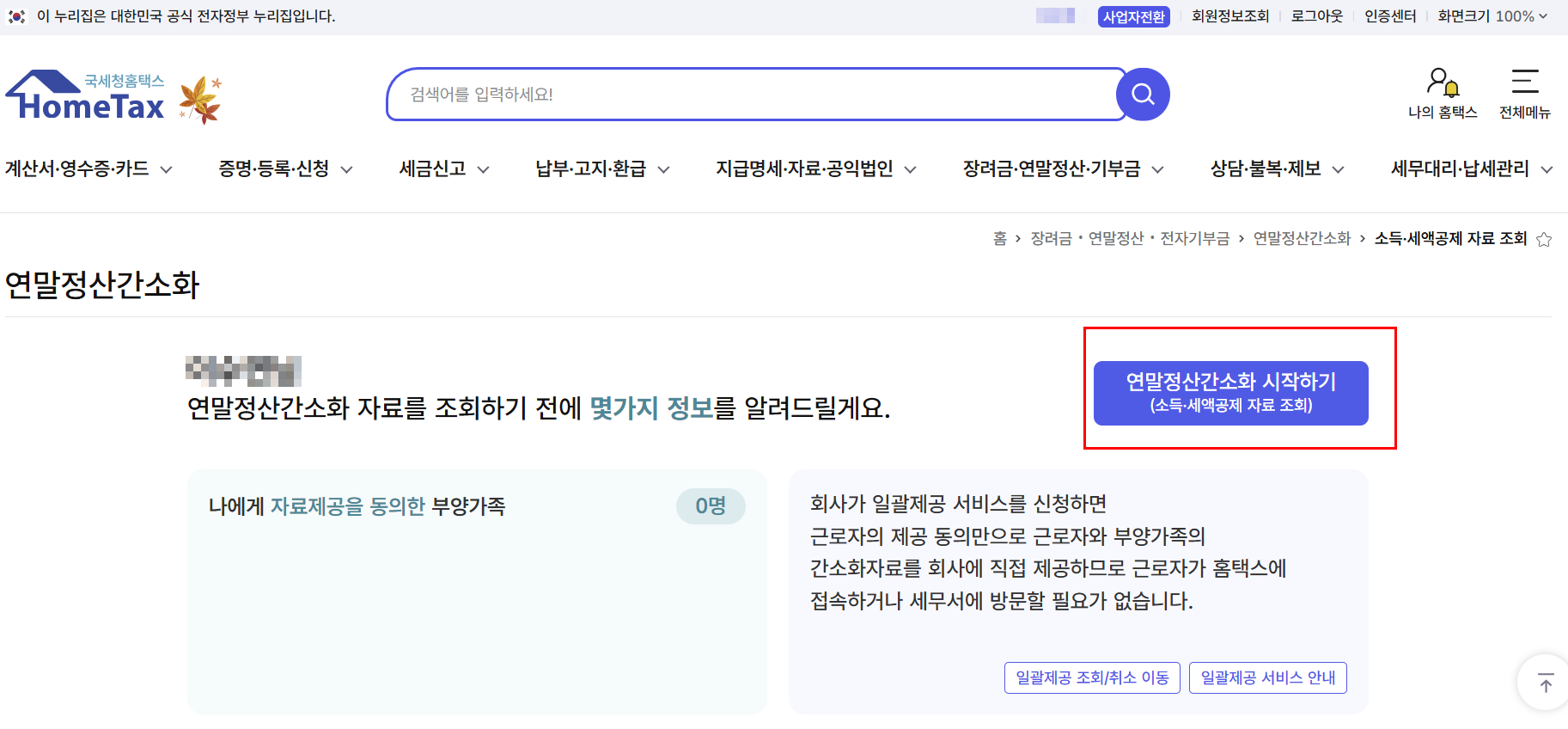The height and width of the screenshot is (729, 1568).
Task: Click 일괄제공 조회/취소 이동 button
Action: point(1092,677)
